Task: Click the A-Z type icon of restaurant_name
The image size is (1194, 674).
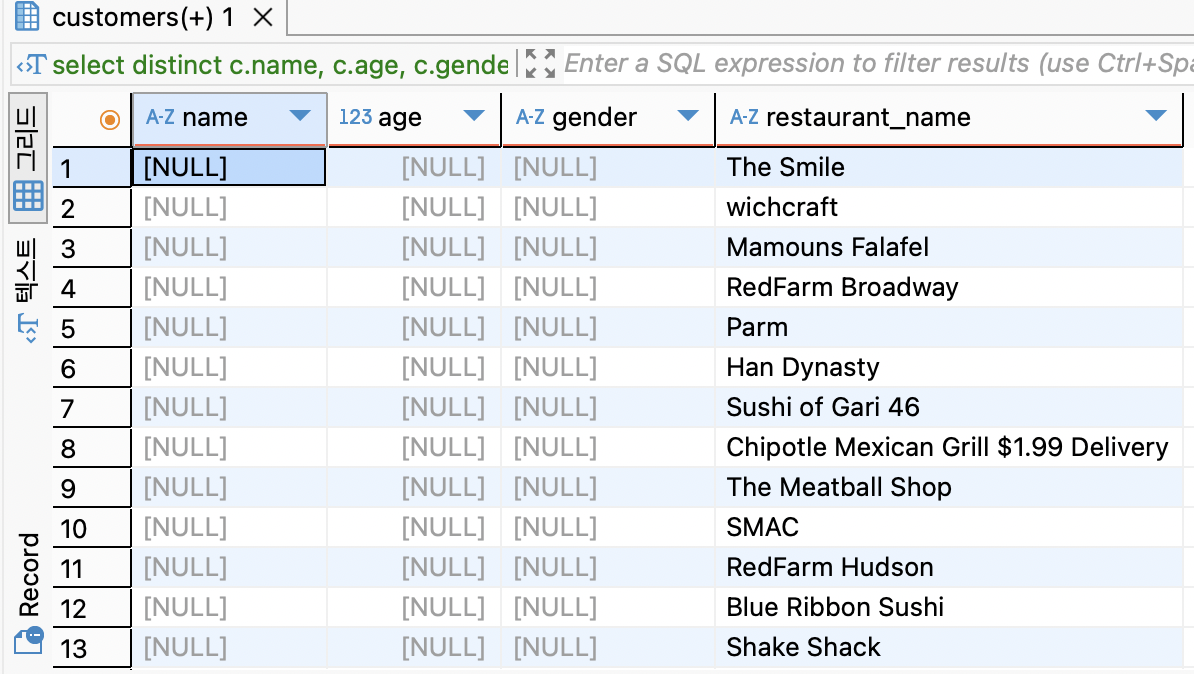Action: pyautogui.click(x=744, y=117)
